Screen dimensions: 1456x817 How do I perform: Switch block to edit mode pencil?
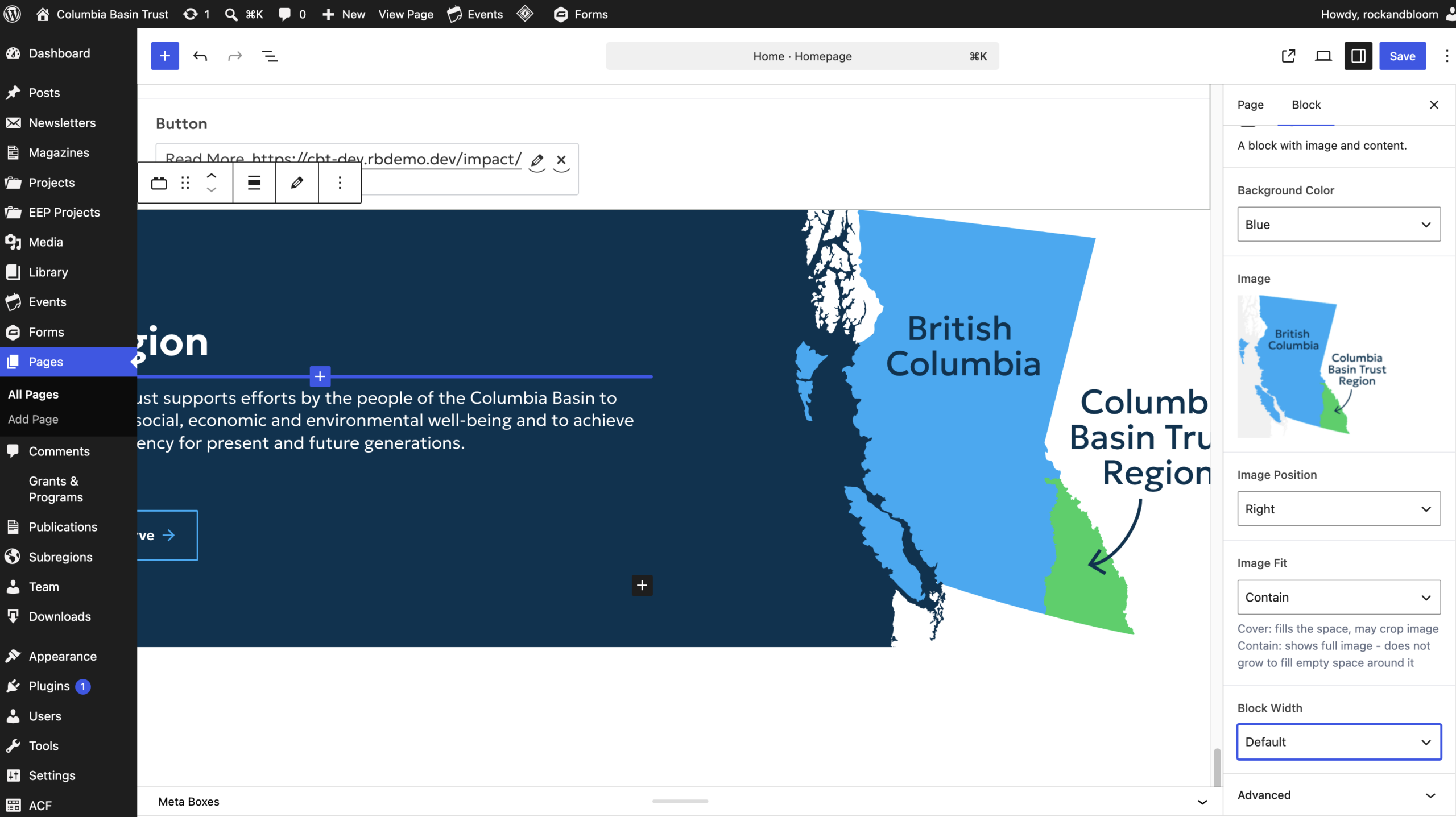click(297, 183)
